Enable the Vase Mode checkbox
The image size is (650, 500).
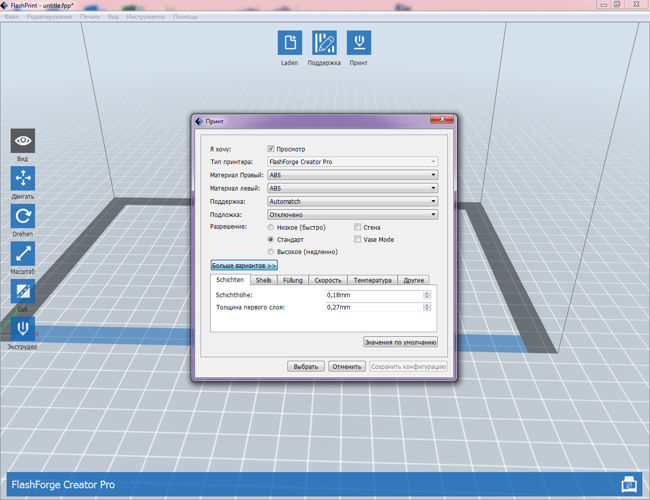click(359, 240)
